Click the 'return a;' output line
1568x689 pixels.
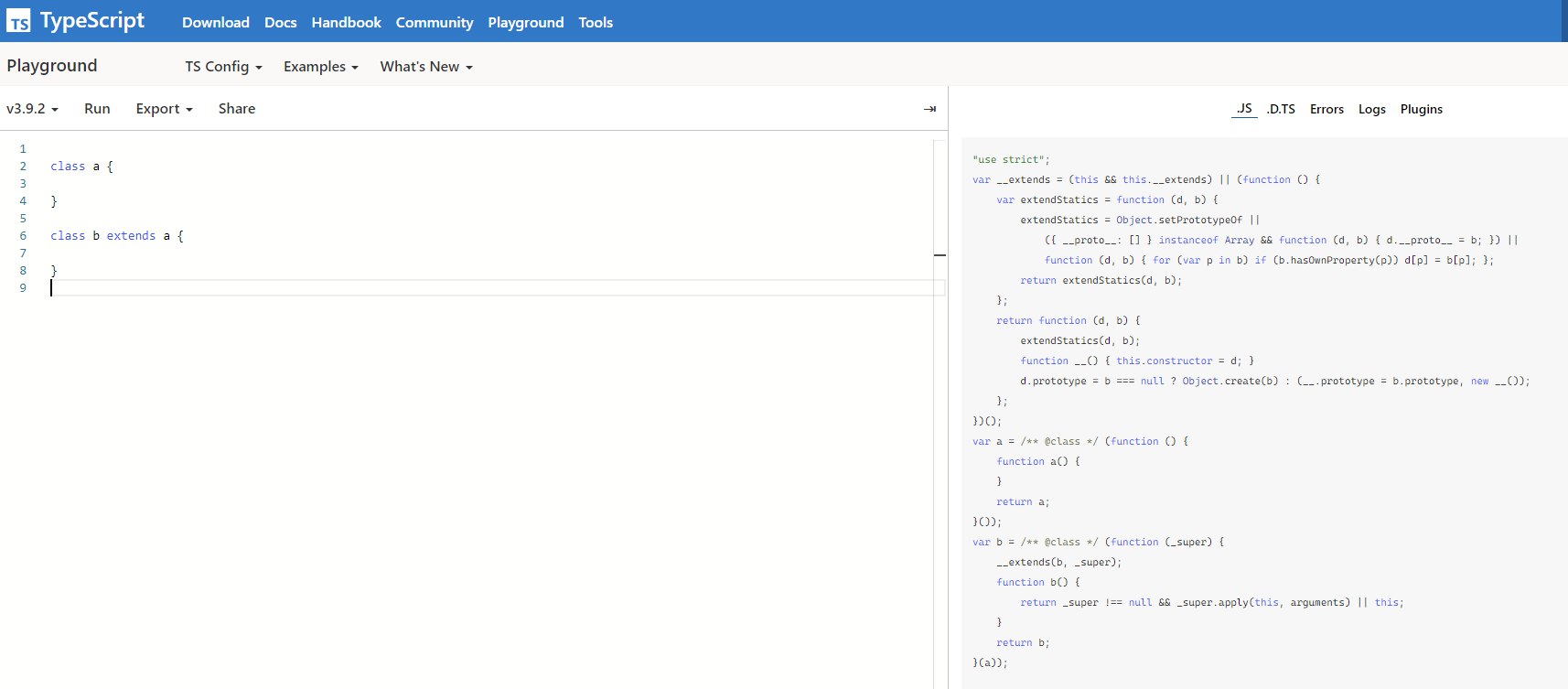point(1023,501)
